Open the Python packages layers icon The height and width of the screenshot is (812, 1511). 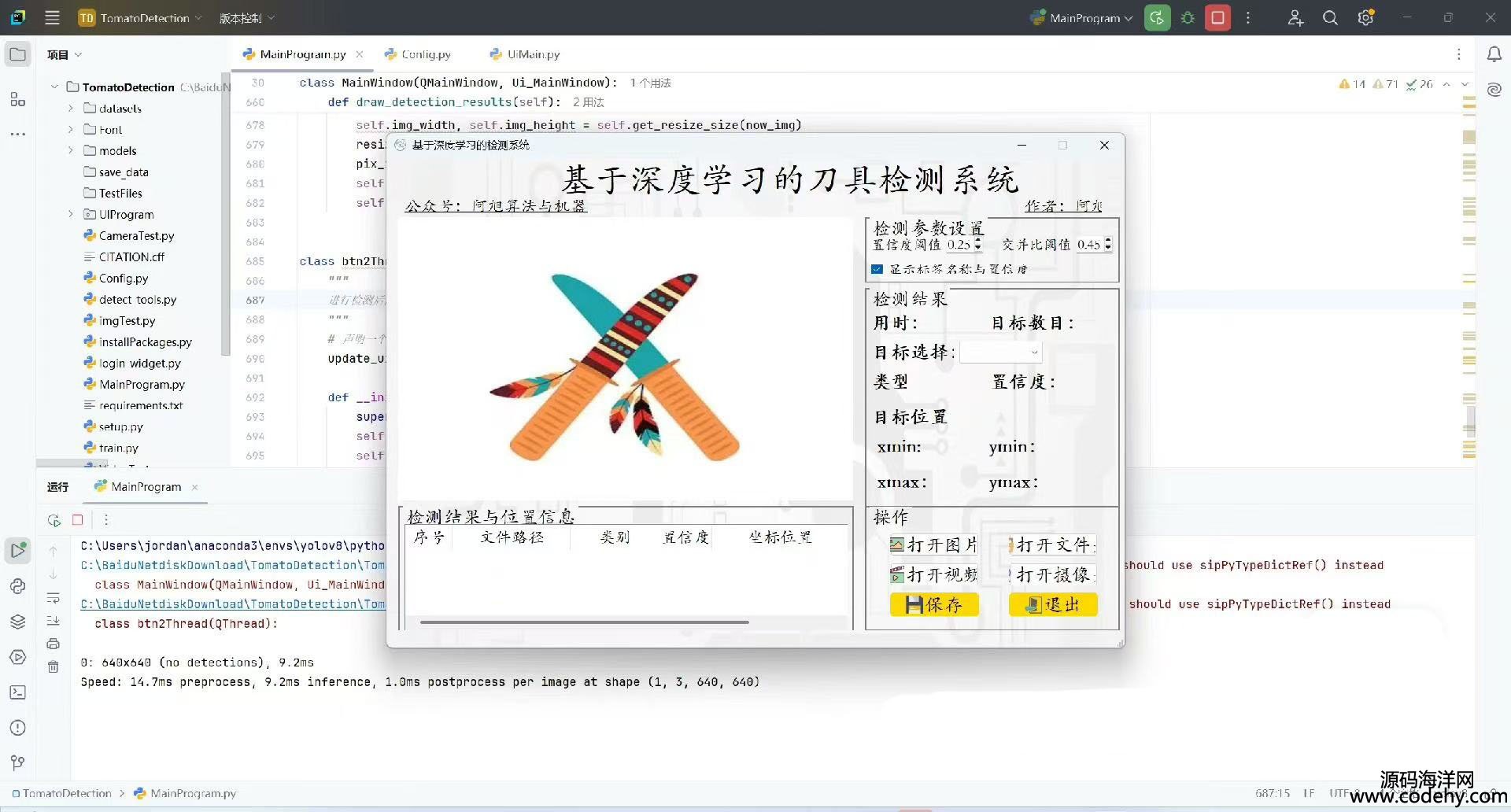click(x=18, y=622)
